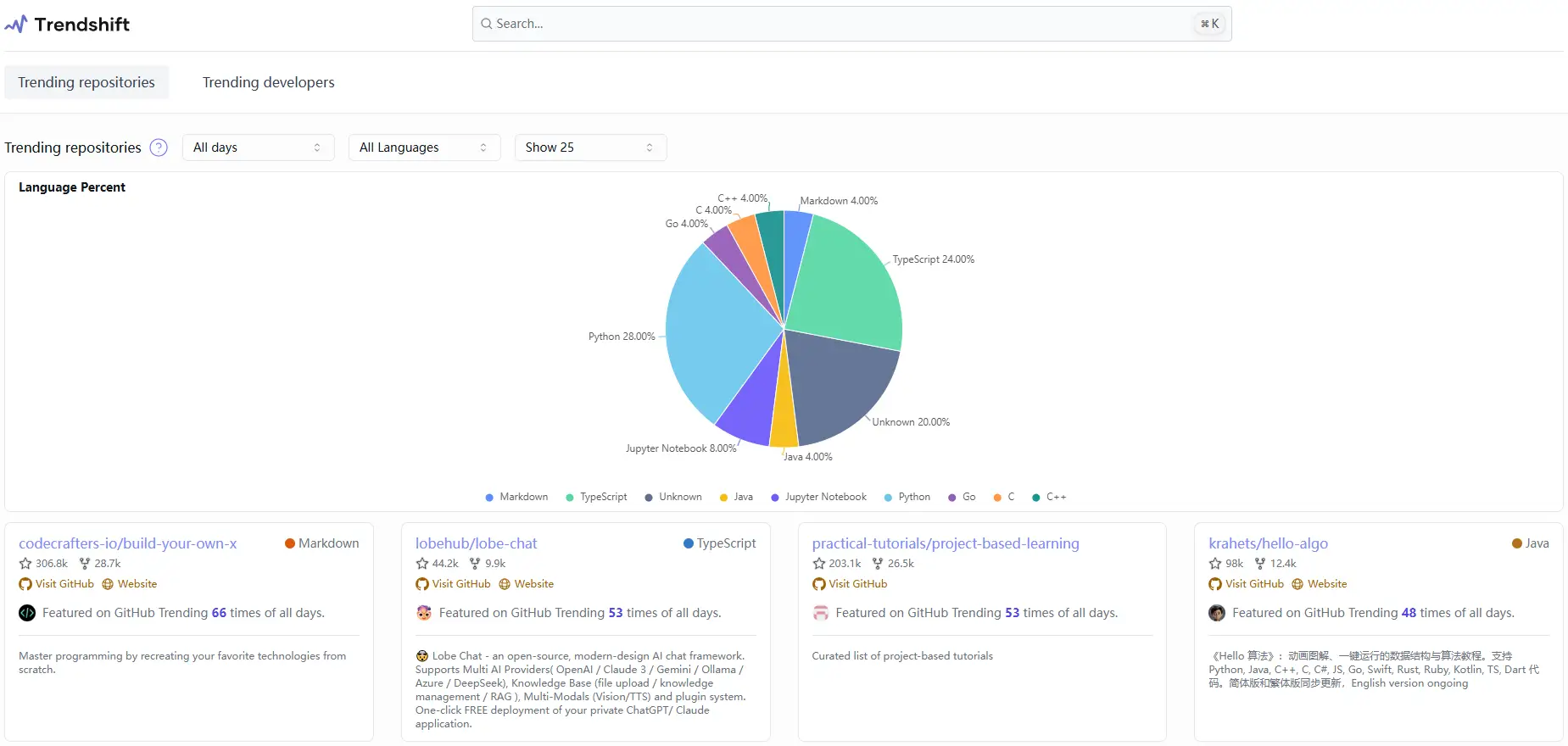Open lobehub/lobe-chat repository link

[476, 543]
